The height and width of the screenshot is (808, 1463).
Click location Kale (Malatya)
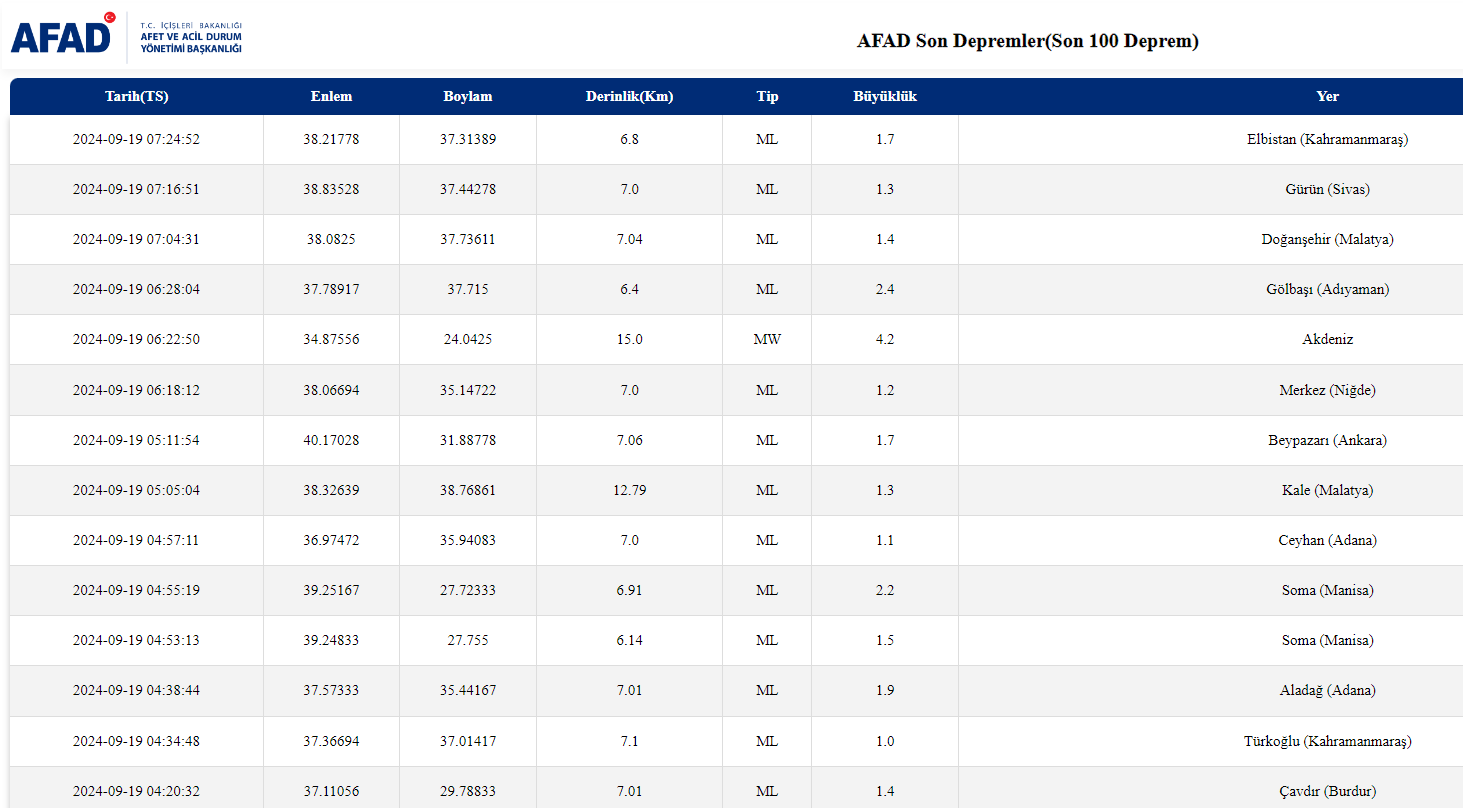(1327, 491)
